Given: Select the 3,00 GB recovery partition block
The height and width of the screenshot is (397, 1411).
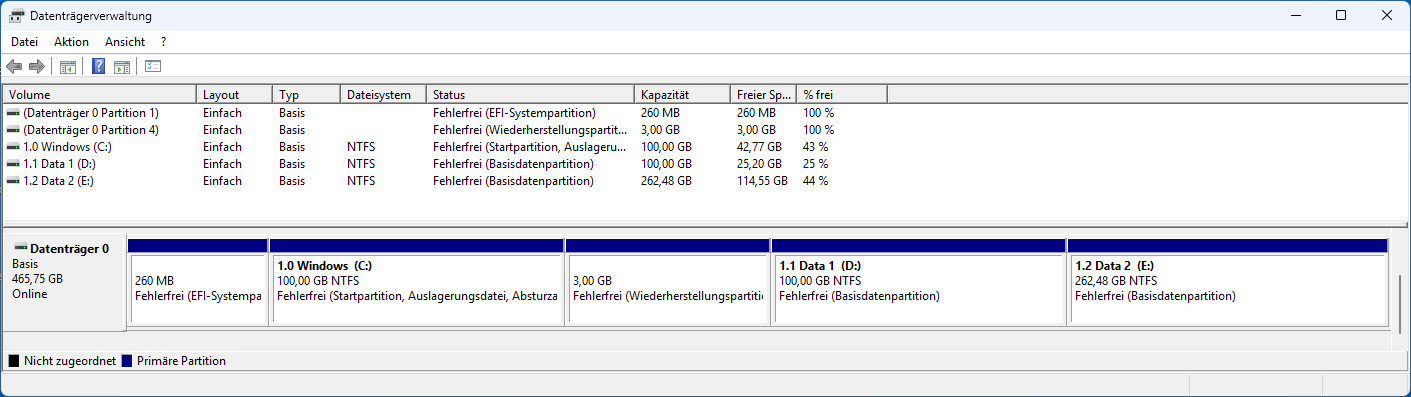Looking at the screenshot, I should tap(668, 282).
